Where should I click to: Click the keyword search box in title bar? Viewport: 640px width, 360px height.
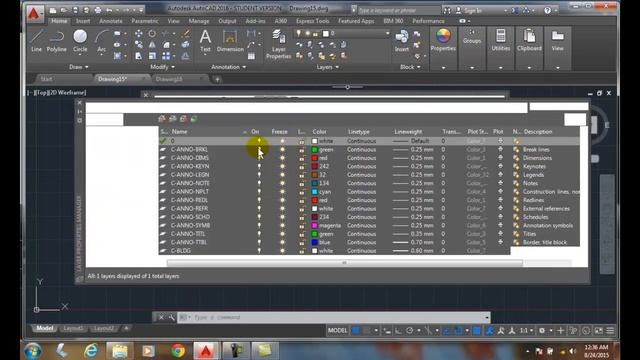tap(398, 11)
